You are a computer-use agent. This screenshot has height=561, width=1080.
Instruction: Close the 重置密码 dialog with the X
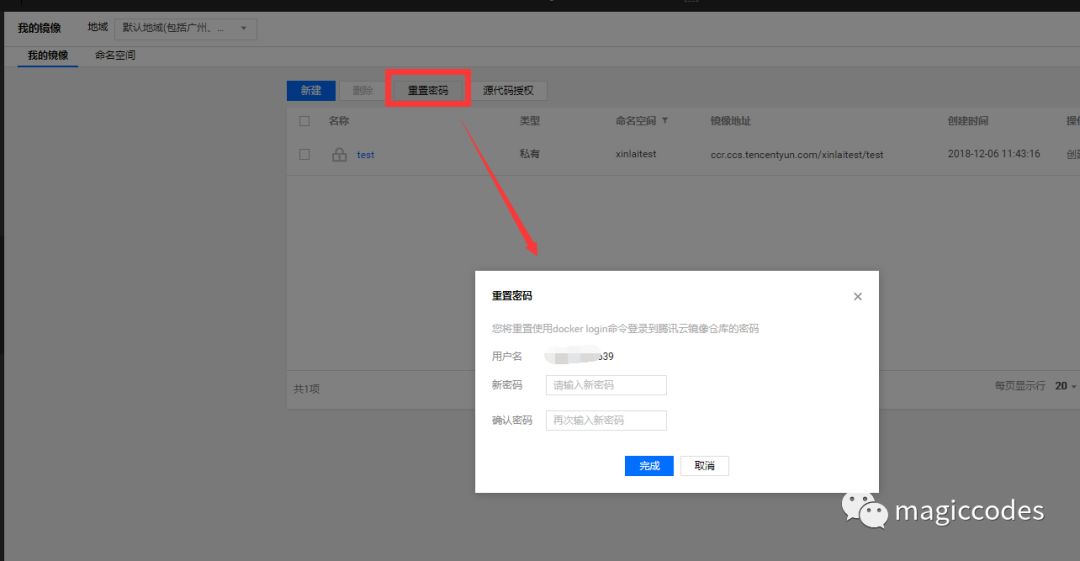pyautogui.click(x=858, y=296)
